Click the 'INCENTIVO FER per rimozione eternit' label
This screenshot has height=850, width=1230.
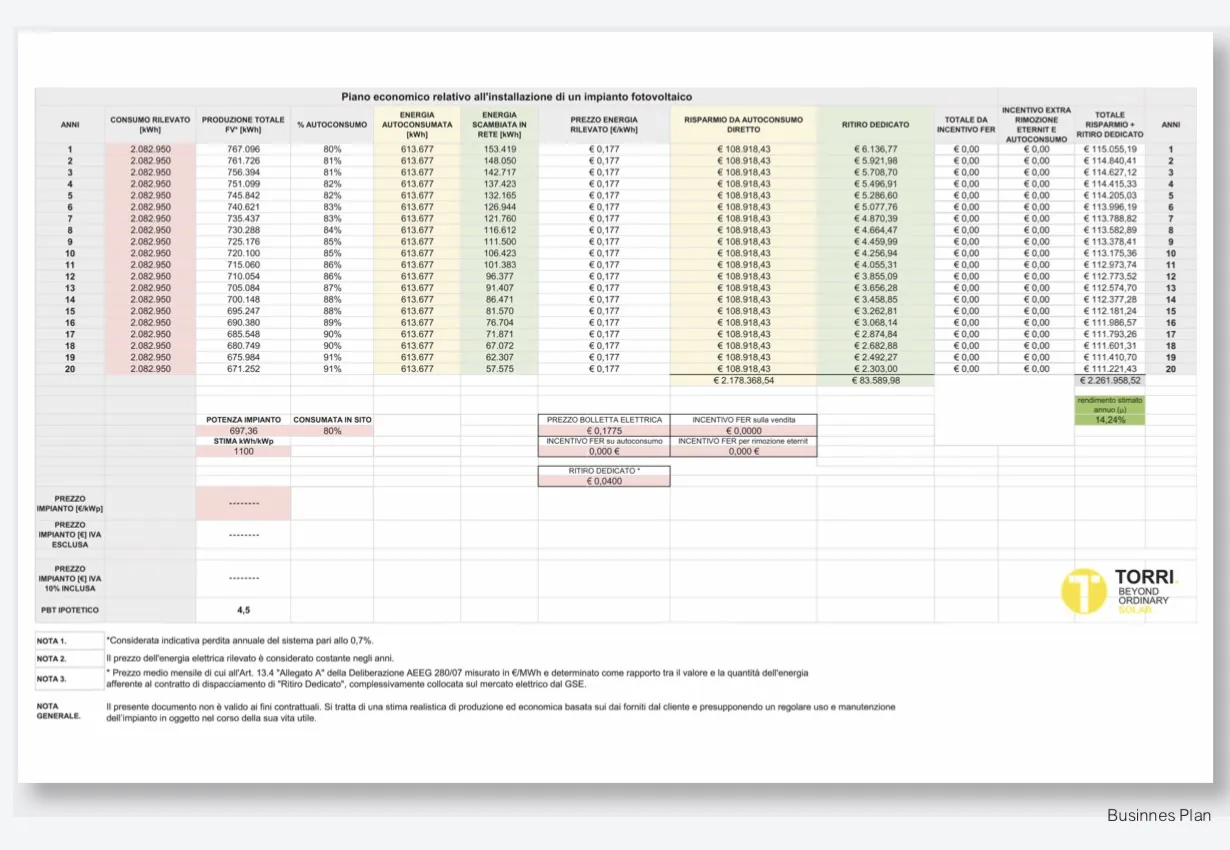point(743,441)
